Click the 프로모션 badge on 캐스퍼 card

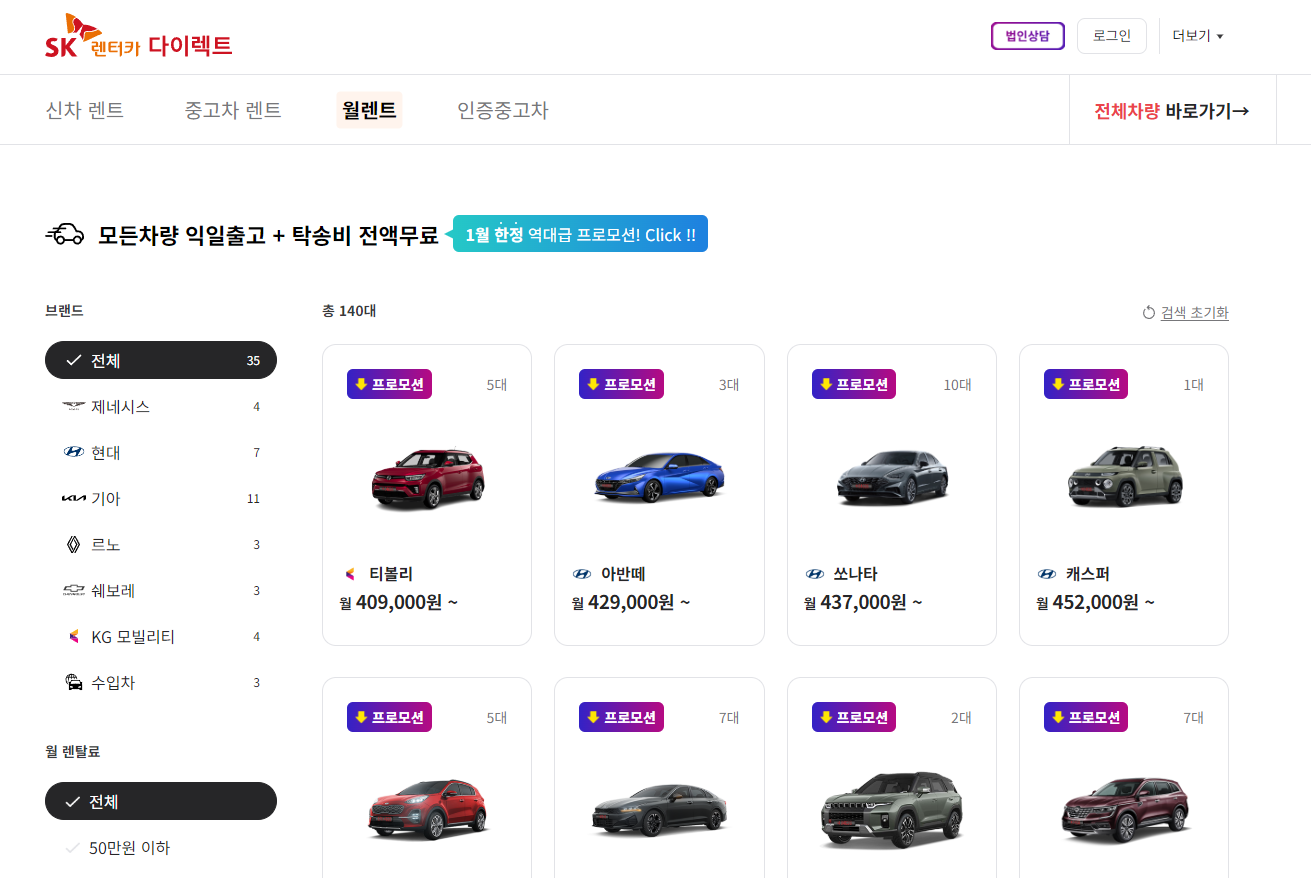point(1086,384)
